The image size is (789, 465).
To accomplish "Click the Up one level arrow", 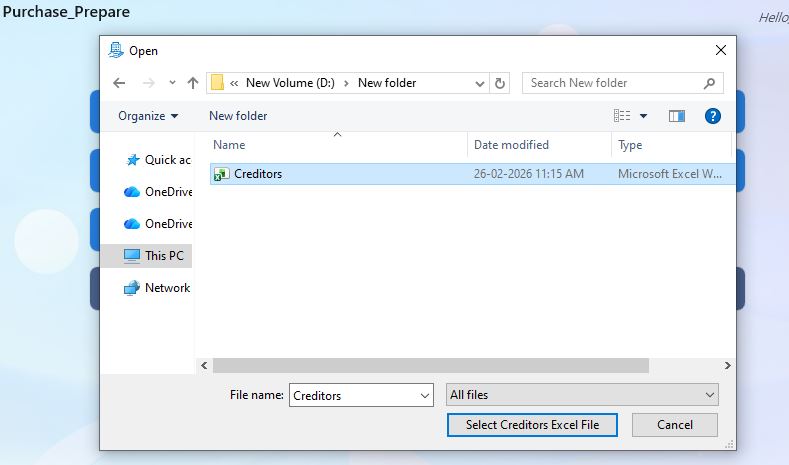I will [x=193, y=83].
